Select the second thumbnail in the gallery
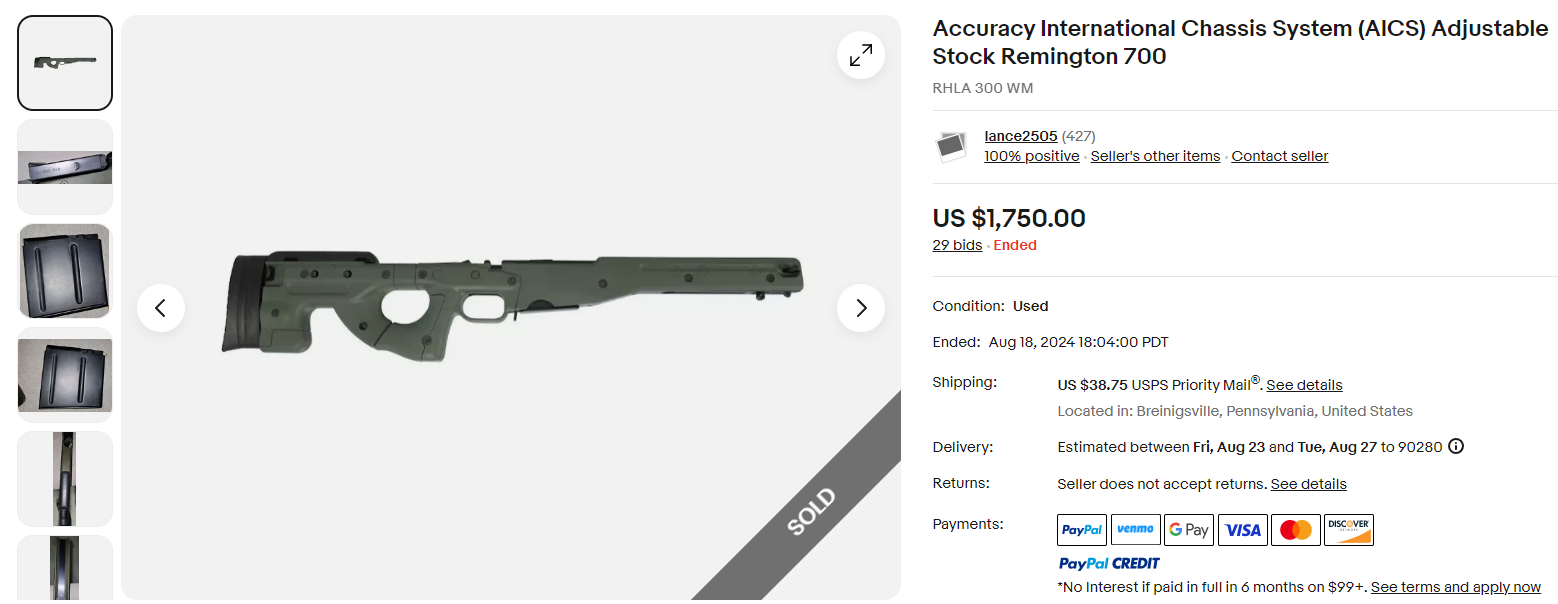The width and height of the screenshot is (1558, 604). coord(65,167)
